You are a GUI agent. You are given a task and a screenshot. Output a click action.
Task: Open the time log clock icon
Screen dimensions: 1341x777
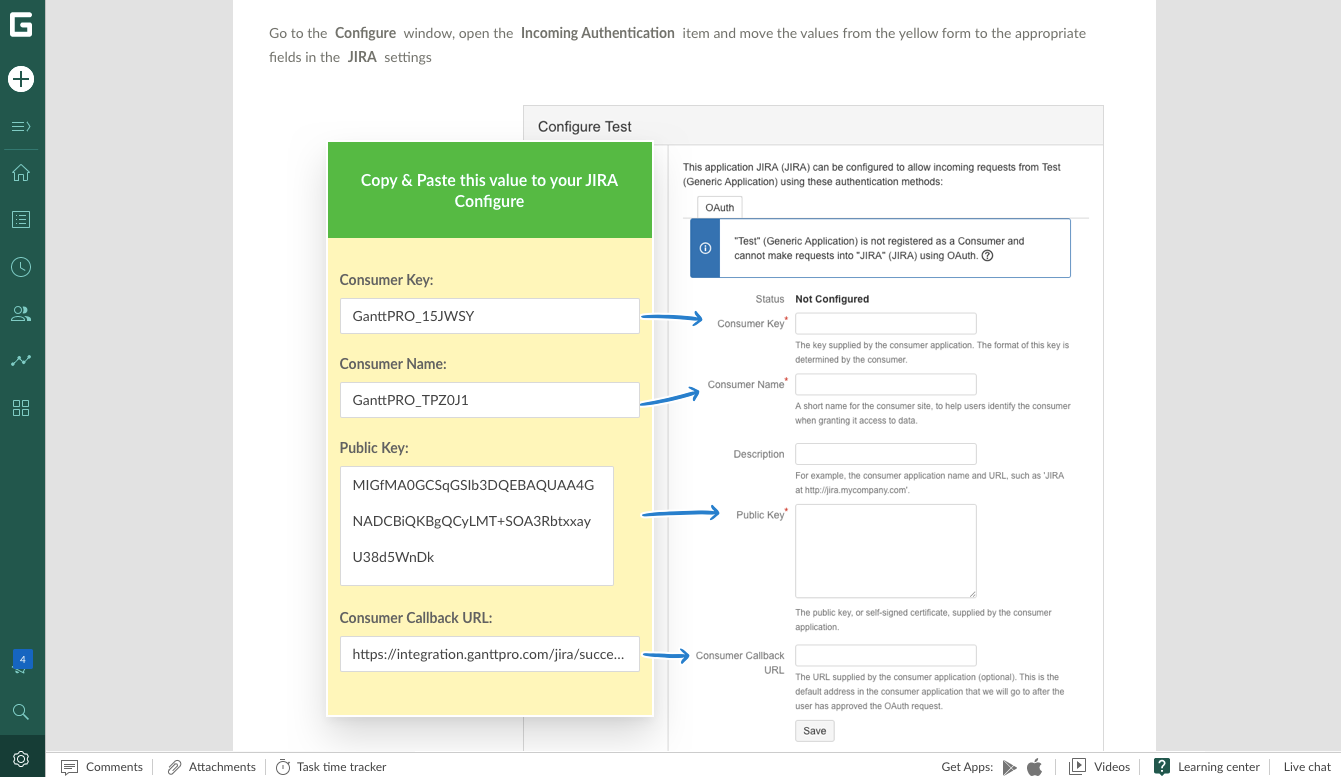point(22,267)
